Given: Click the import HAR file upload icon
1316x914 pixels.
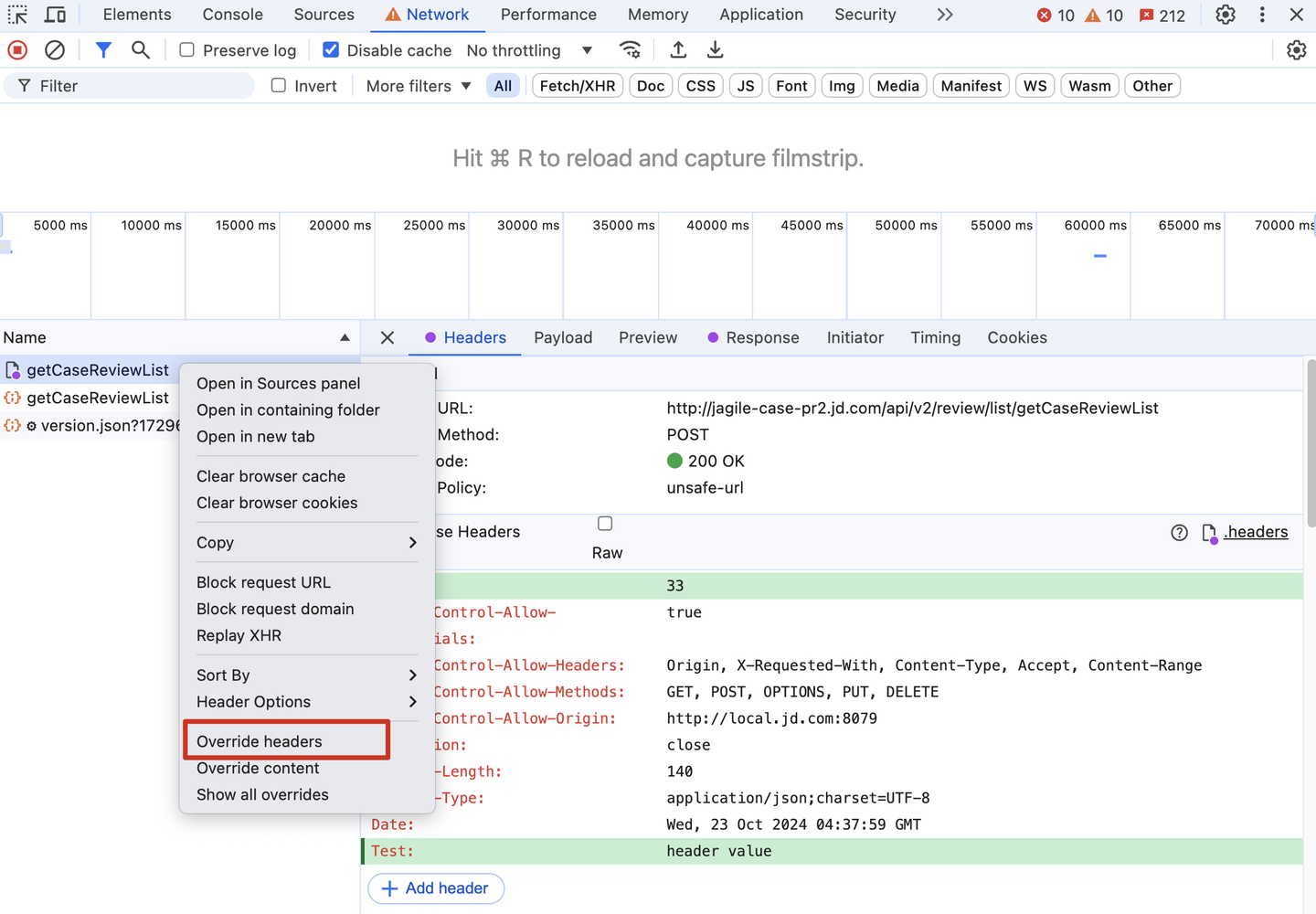Looking at the screenshot, I should point(678,50).
